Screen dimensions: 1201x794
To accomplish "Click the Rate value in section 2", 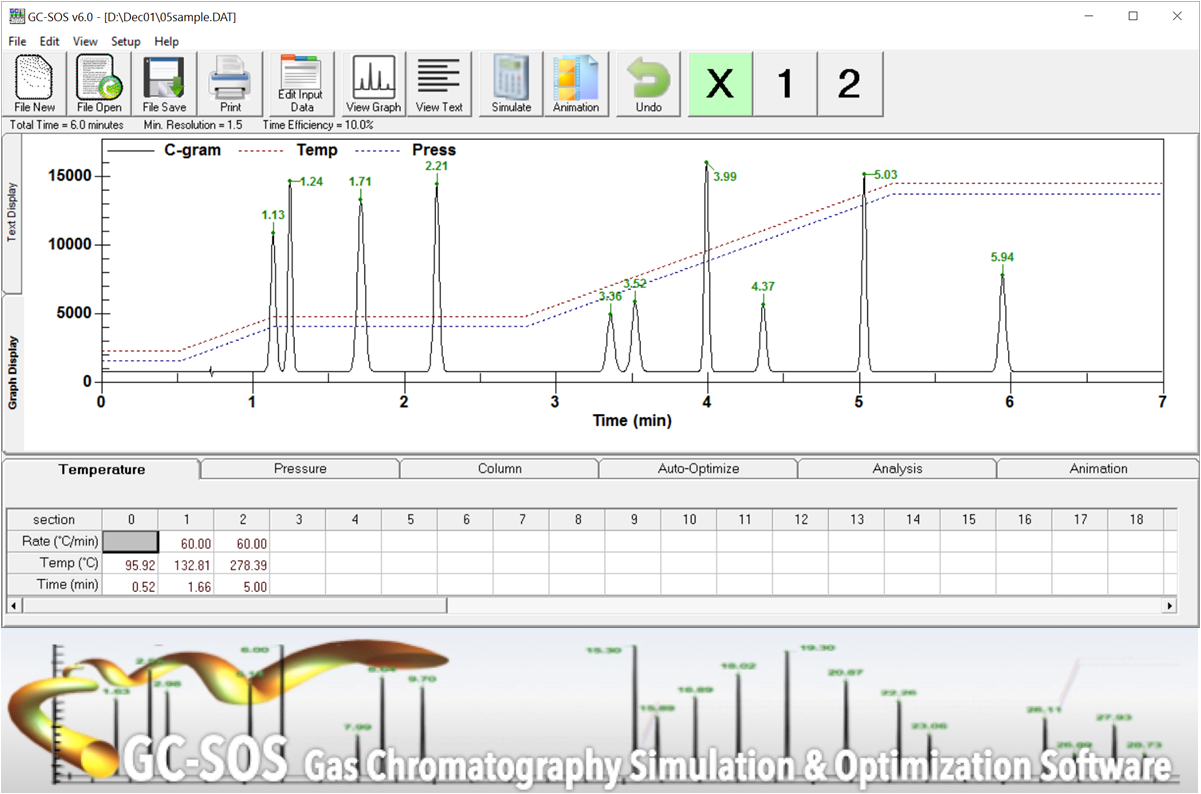I will tap(241, 542).
